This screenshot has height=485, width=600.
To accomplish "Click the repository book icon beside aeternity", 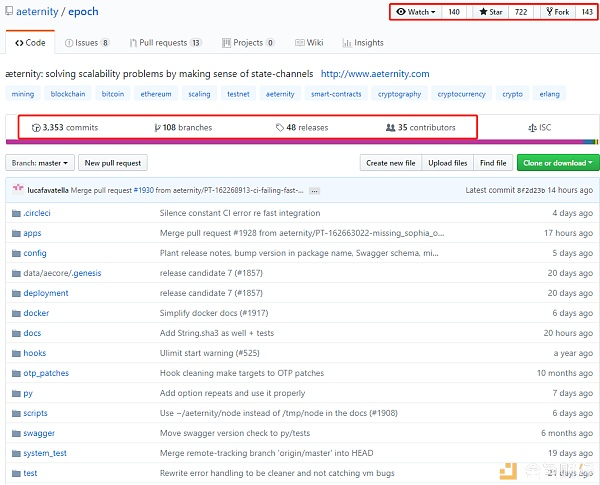I will [x=9, y=11].
